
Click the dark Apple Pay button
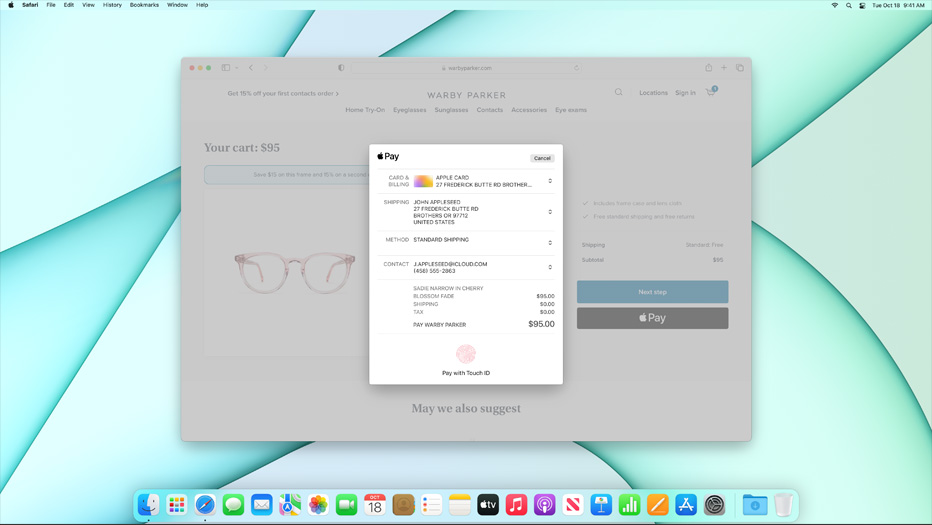point(652,318)
